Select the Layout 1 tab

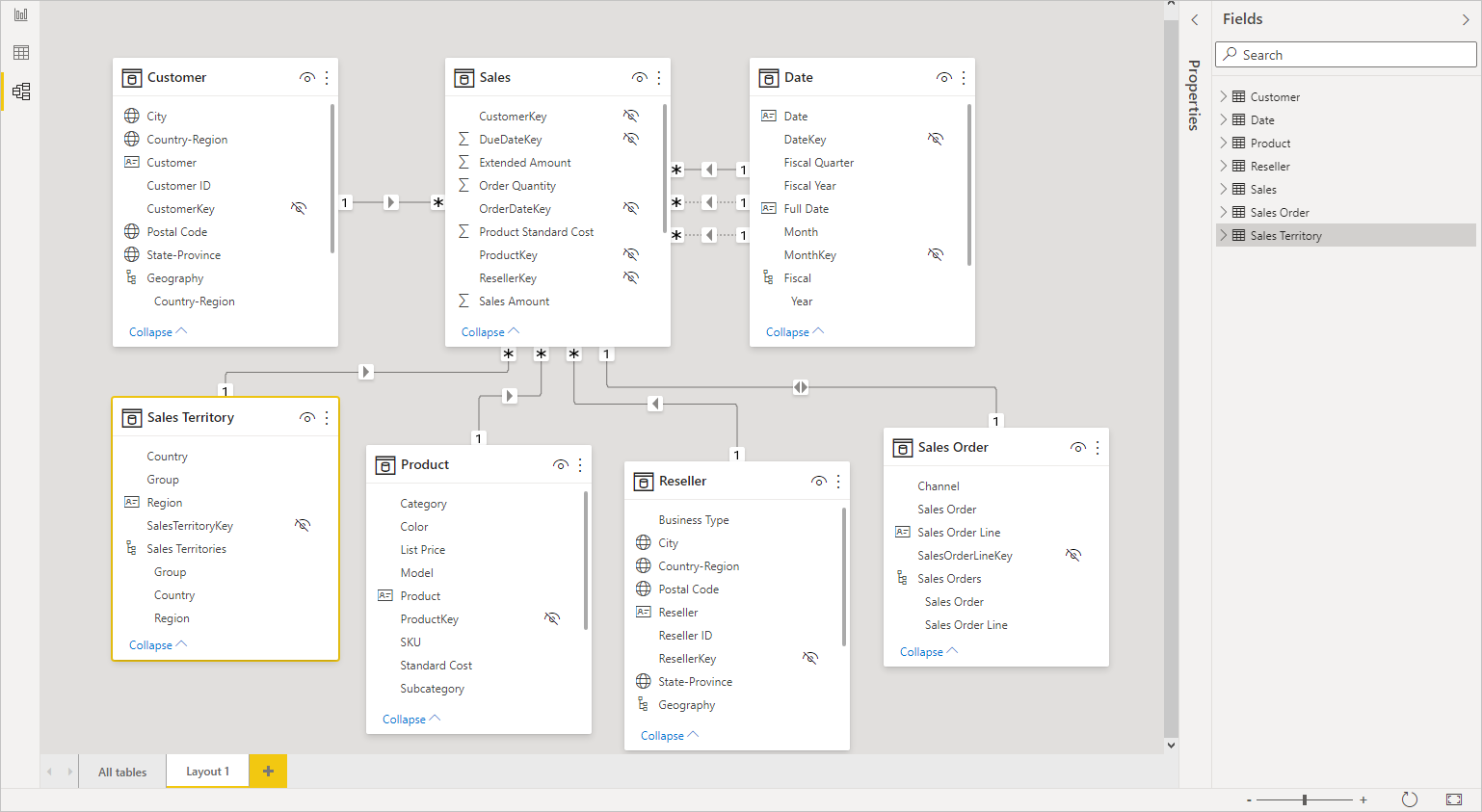pos(206,771)
